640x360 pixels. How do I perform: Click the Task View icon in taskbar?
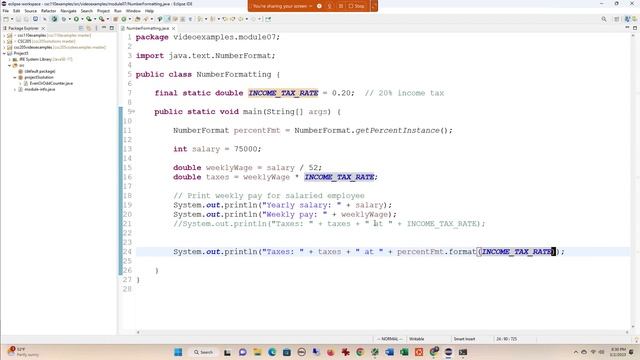click(x=227, y=352)
